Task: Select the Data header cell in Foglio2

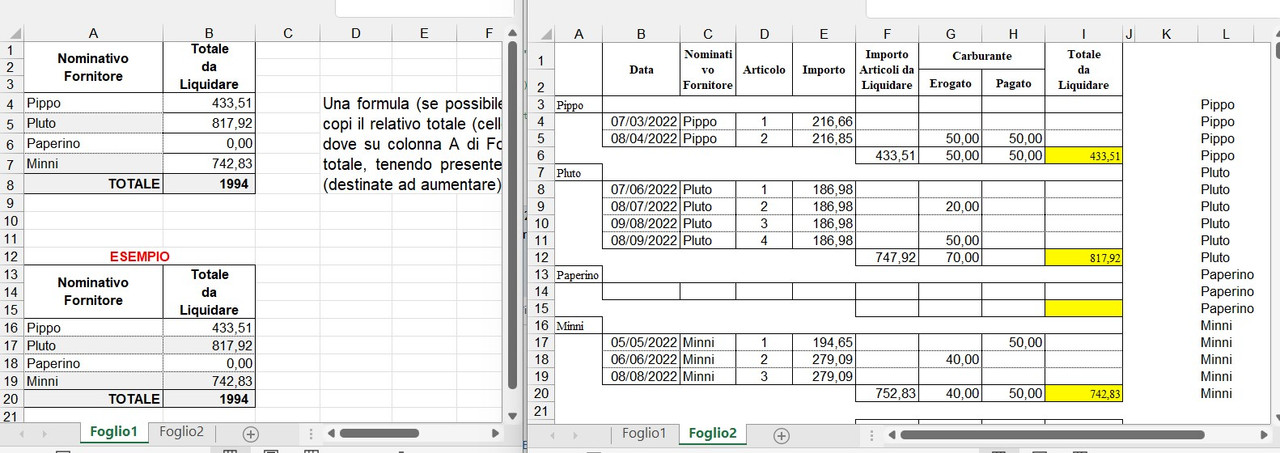Action: [641, 70]
